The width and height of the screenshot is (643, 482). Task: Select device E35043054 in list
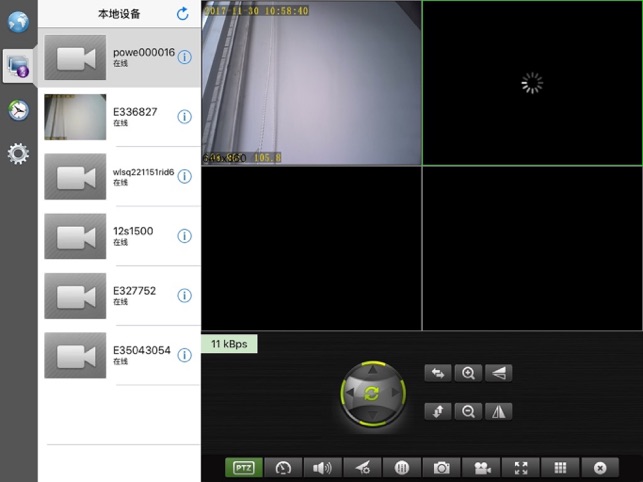click(119, 355)
